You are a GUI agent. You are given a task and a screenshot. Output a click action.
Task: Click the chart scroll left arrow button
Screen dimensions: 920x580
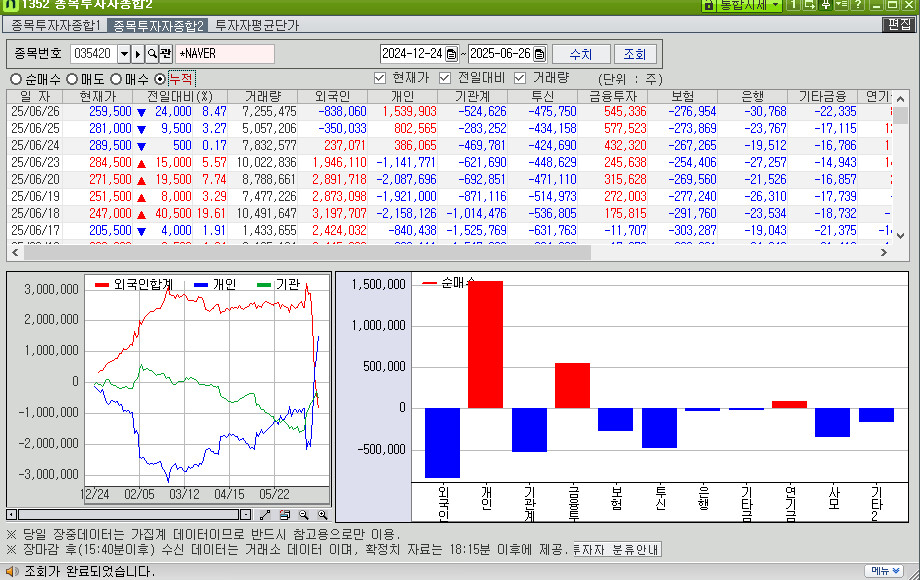(11, 514)
